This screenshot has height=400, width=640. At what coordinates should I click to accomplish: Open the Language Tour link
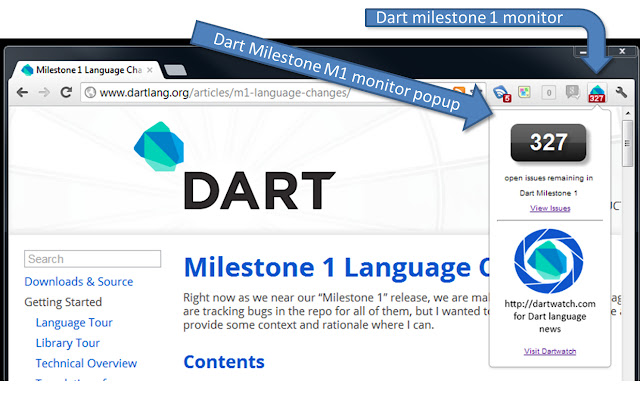pyautogui.click(x=74, y=322)
